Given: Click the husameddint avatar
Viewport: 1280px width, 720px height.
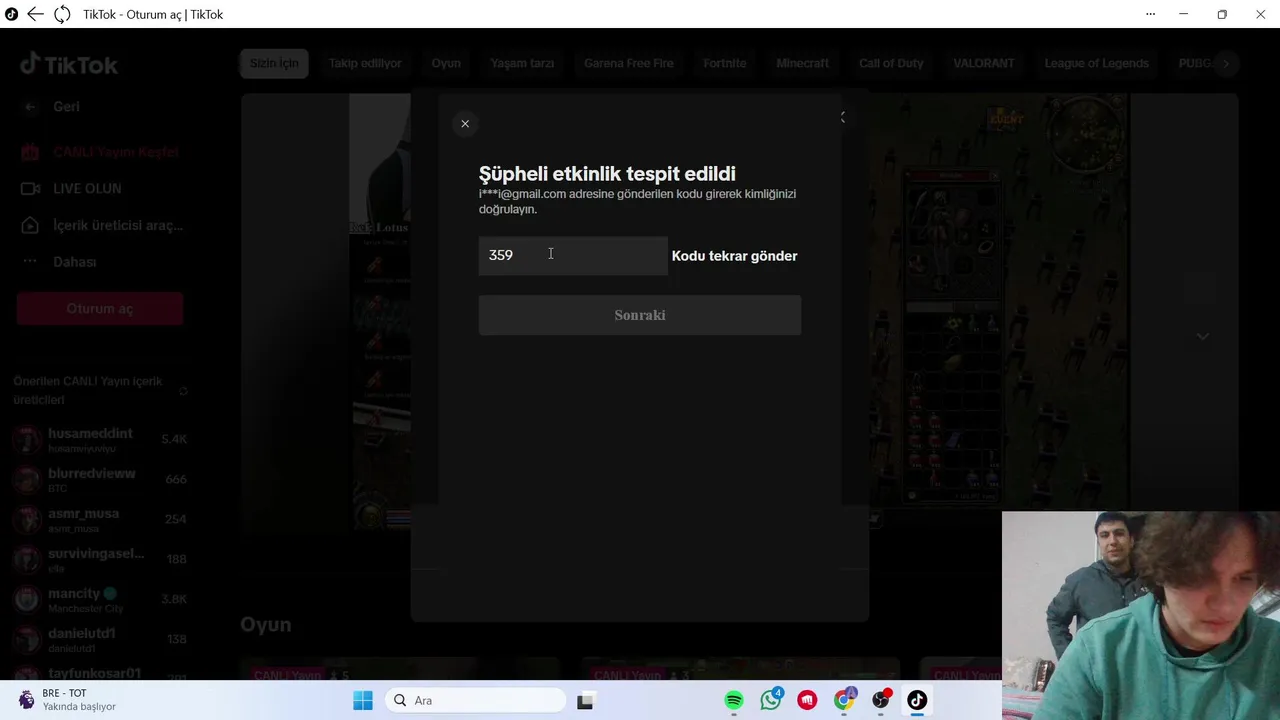Looking at the screenshot, I should click(29, 439).
